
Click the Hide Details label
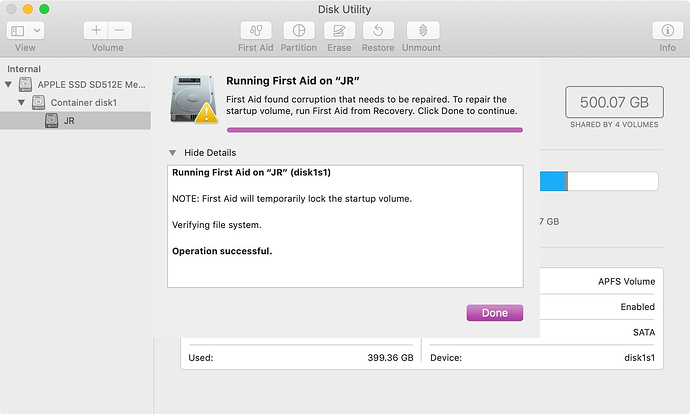[x=210, y=153]
